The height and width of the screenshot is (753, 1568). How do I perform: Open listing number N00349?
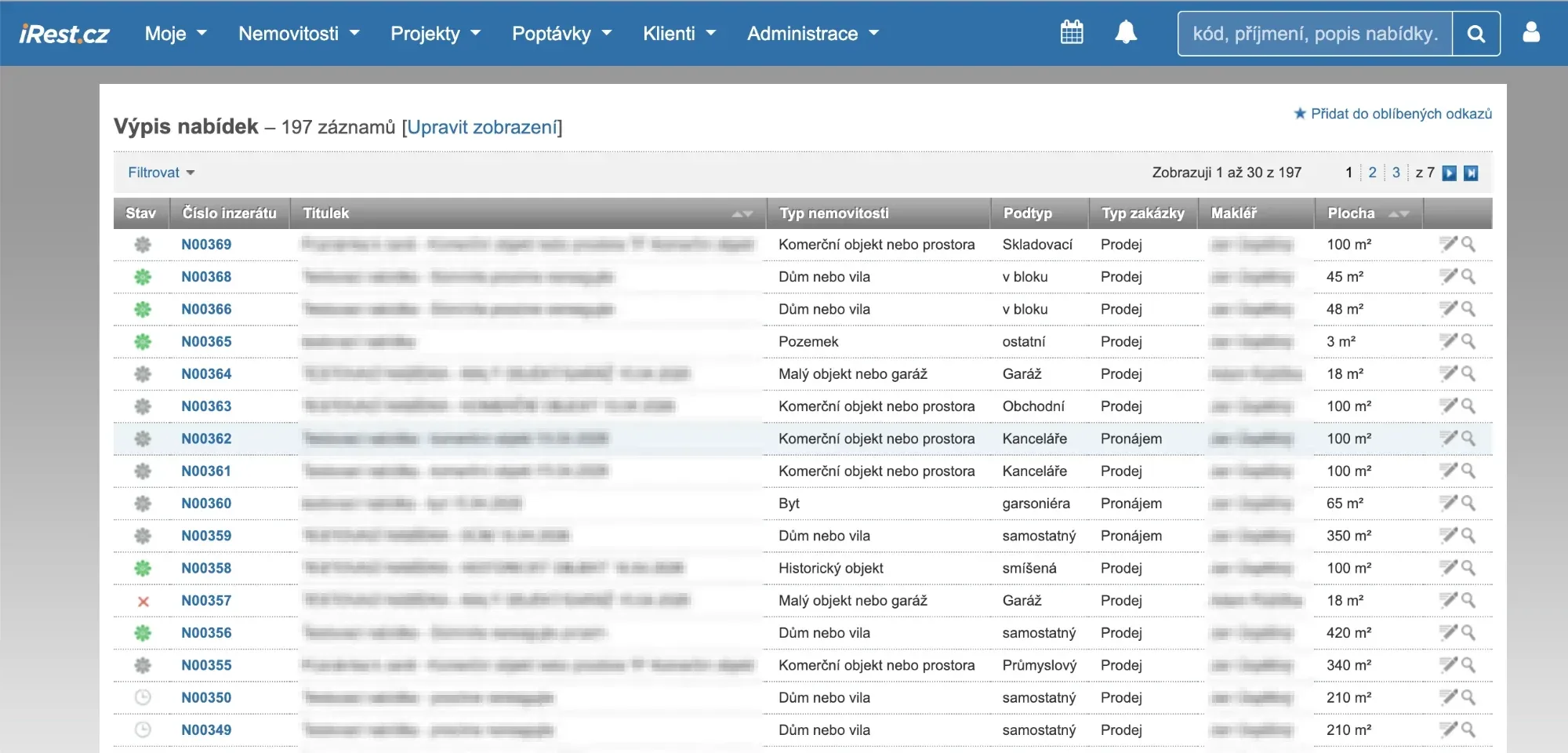(206, 730)
